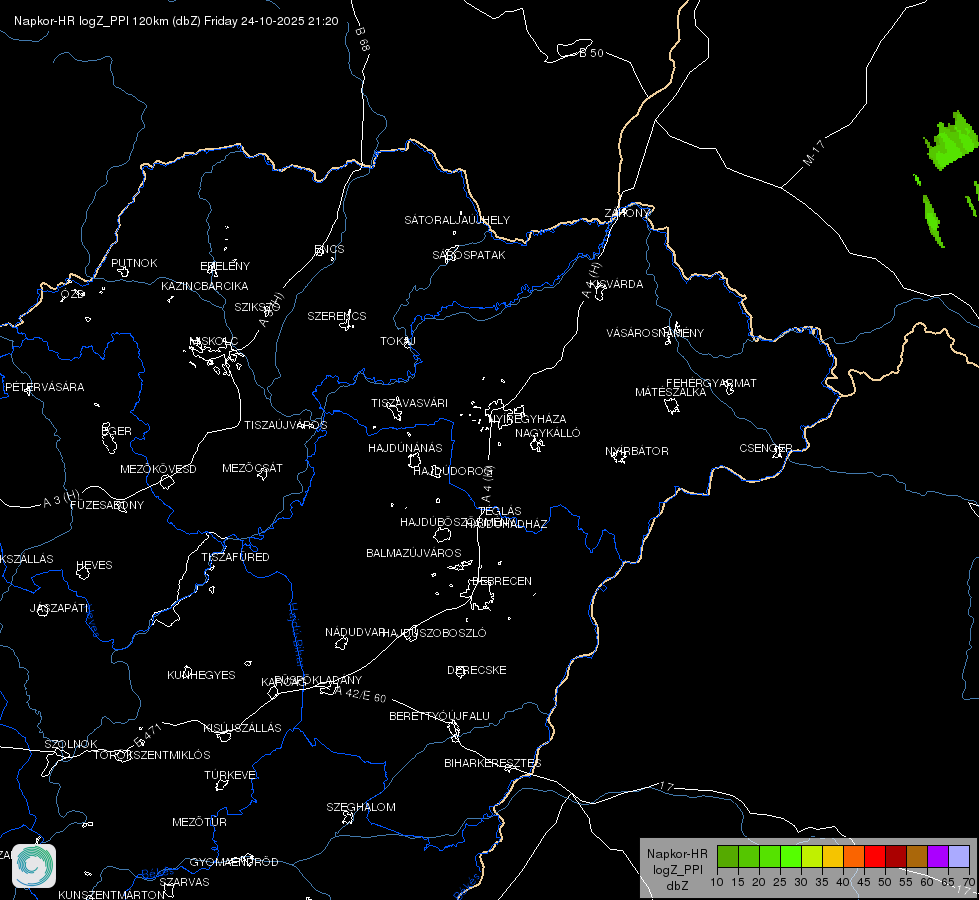Click the MATESZALKA label
Screen dimensions: 979x900
click(x=671, y=392)
